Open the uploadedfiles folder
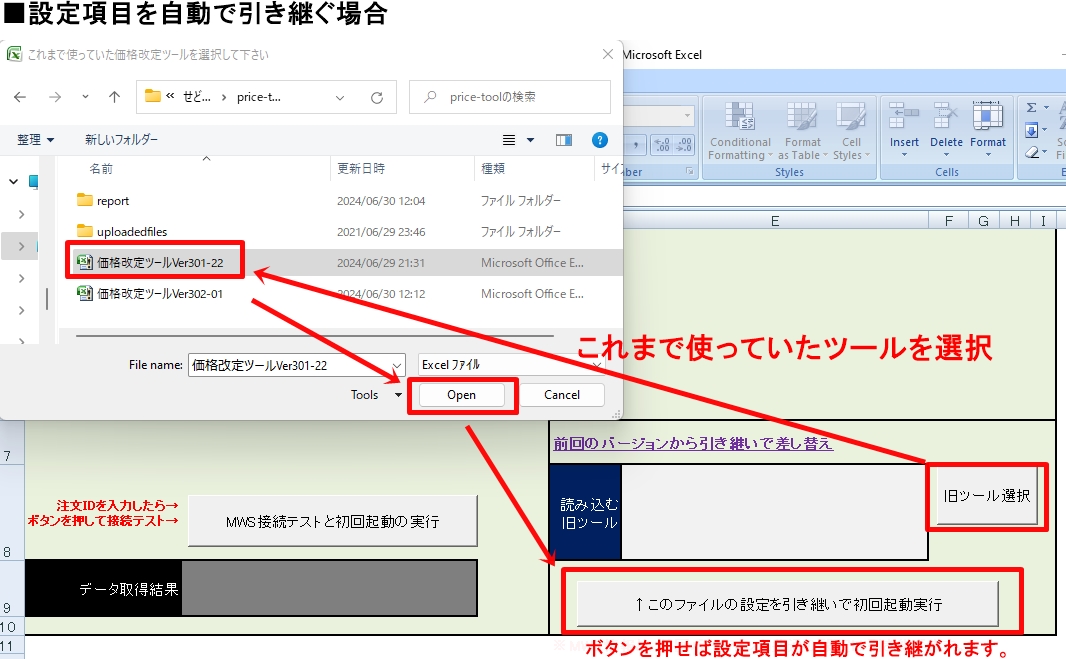This screenshot has height=659, width=1066. (x=131, y=232)
